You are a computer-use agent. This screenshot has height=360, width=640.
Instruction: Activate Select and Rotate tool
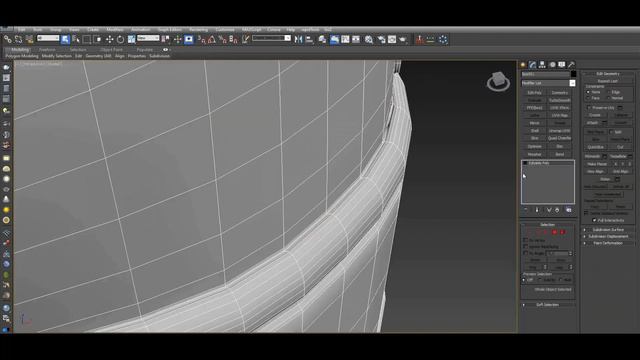(120, 40)
